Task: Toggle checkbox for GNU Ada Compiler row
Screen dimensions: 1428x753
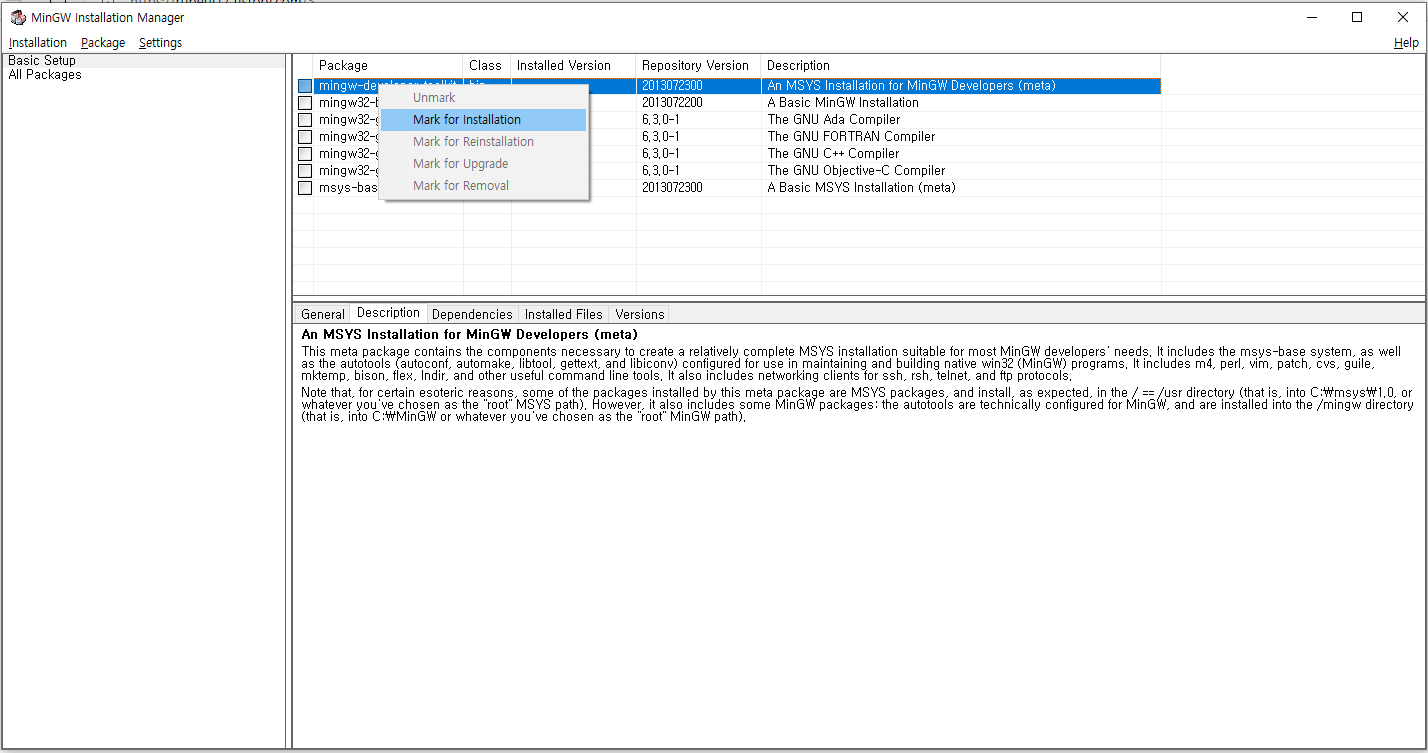Action: (x=305, y=120)
